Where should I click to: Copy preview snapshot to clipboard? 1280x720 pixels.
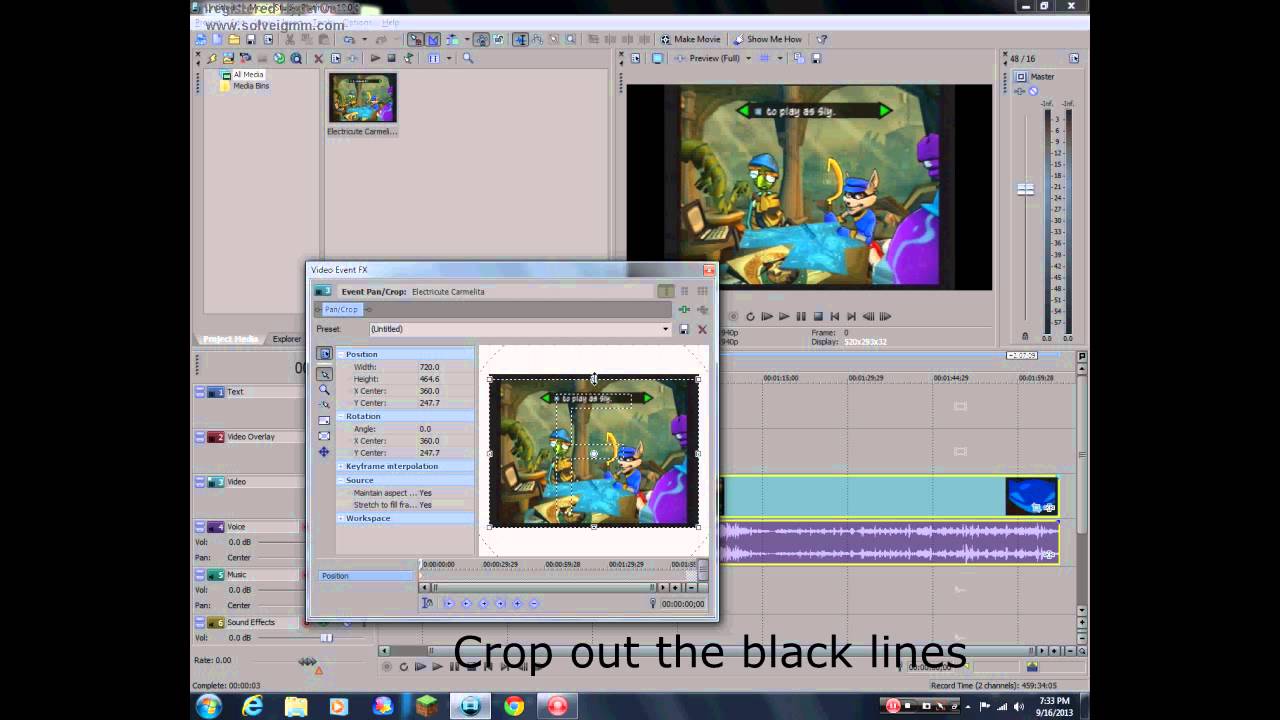coord(798,59)
